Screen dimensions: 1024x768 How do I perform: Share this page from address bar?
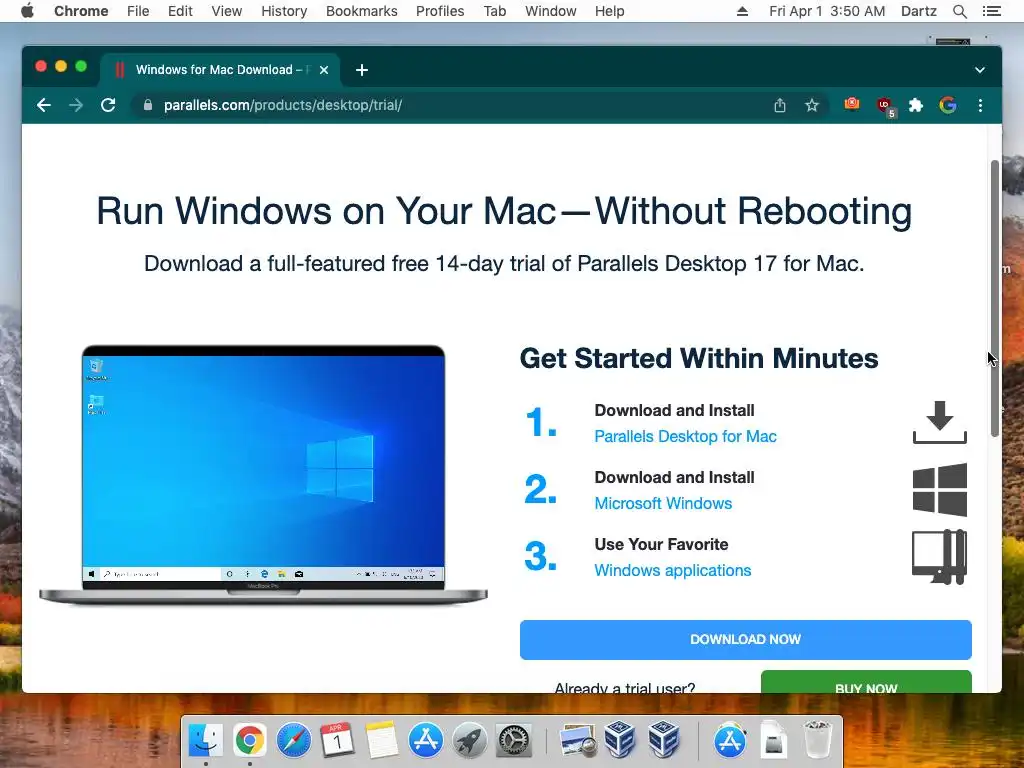780,105
